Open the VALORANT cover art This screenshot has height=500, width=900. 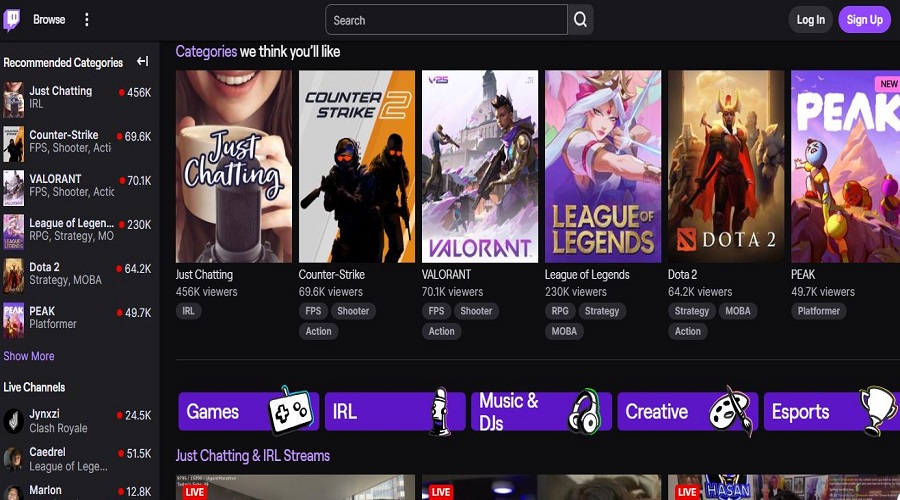[480, 166]
